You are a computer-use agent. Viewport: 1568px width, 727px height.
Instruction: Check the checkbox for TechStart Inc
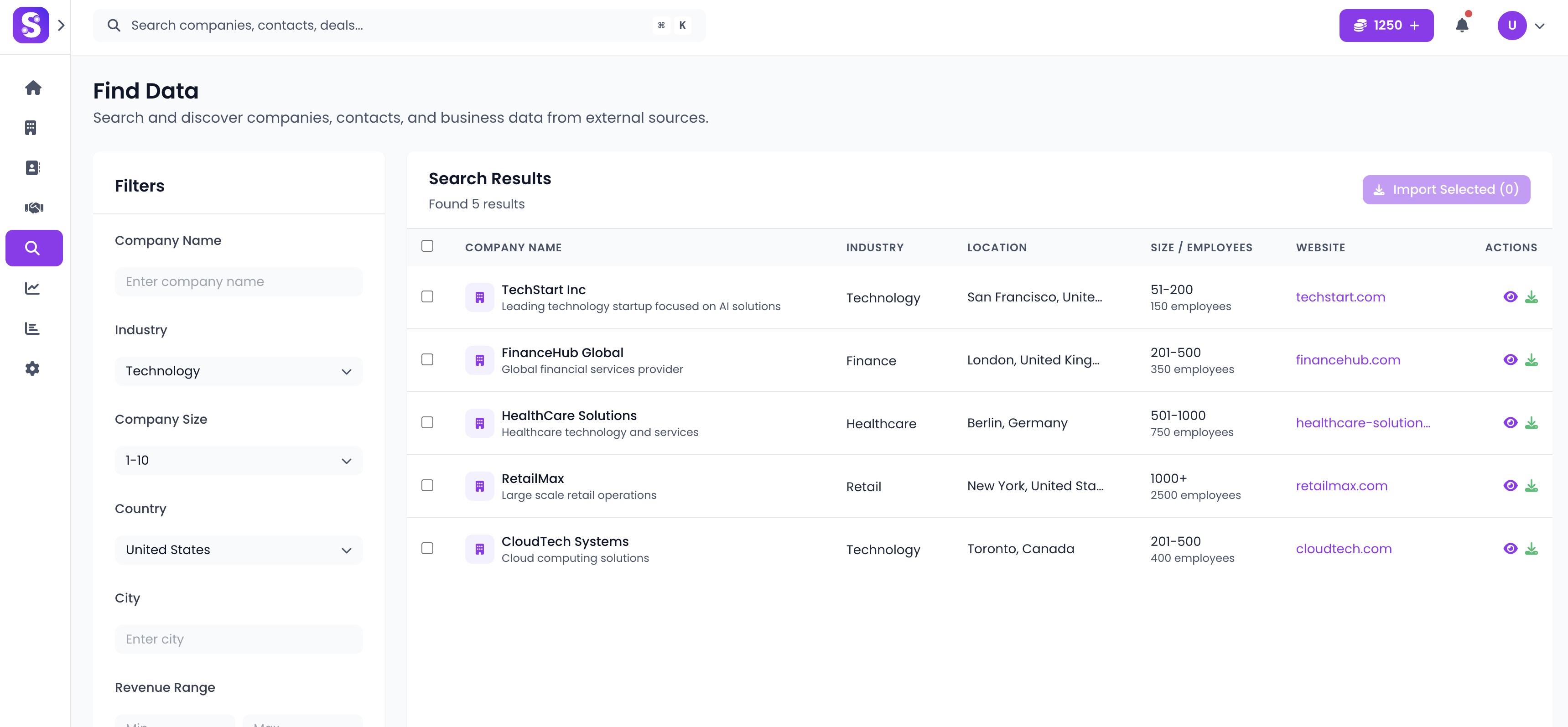tap(428, 296)
